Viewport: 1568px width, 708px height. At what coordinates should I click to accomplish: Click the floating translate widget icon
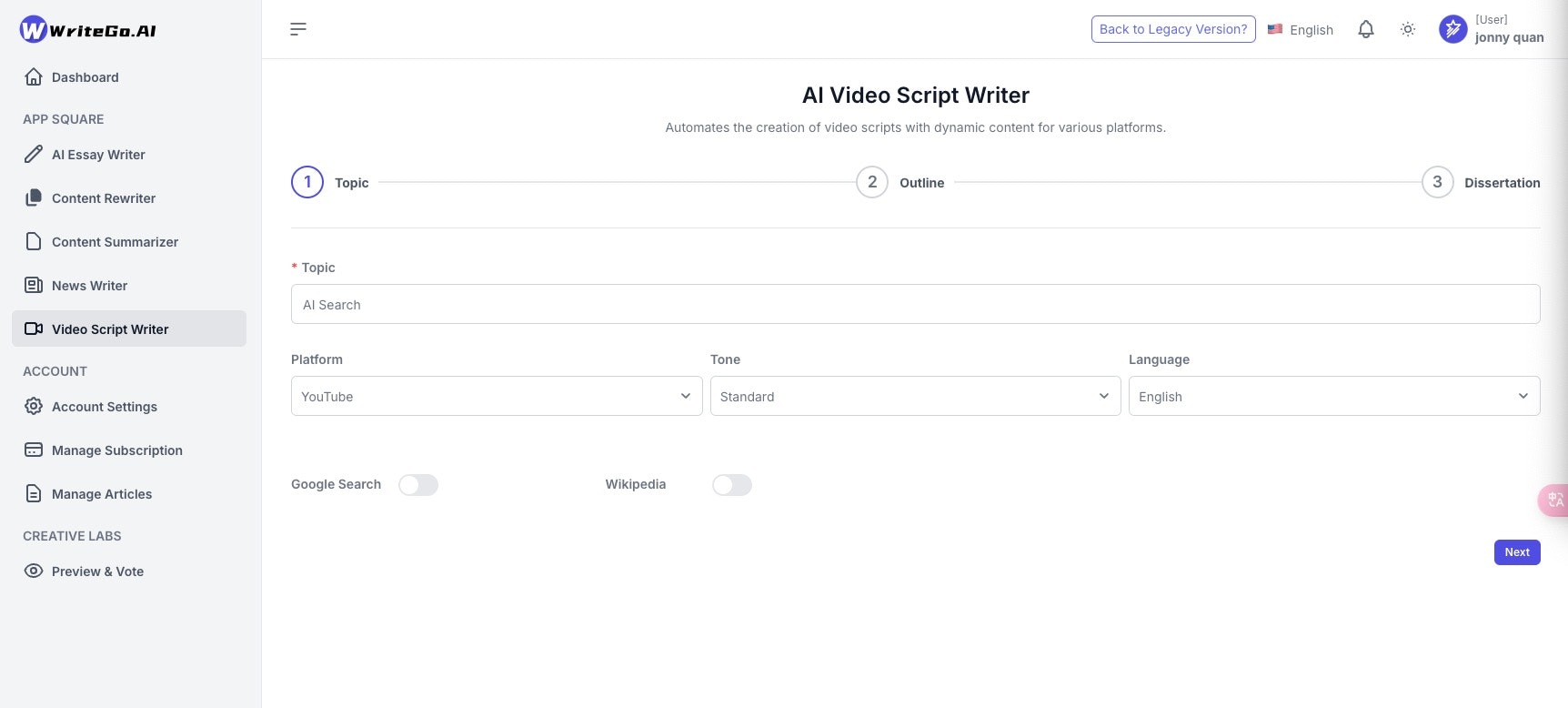click(x=1554, y=500)
